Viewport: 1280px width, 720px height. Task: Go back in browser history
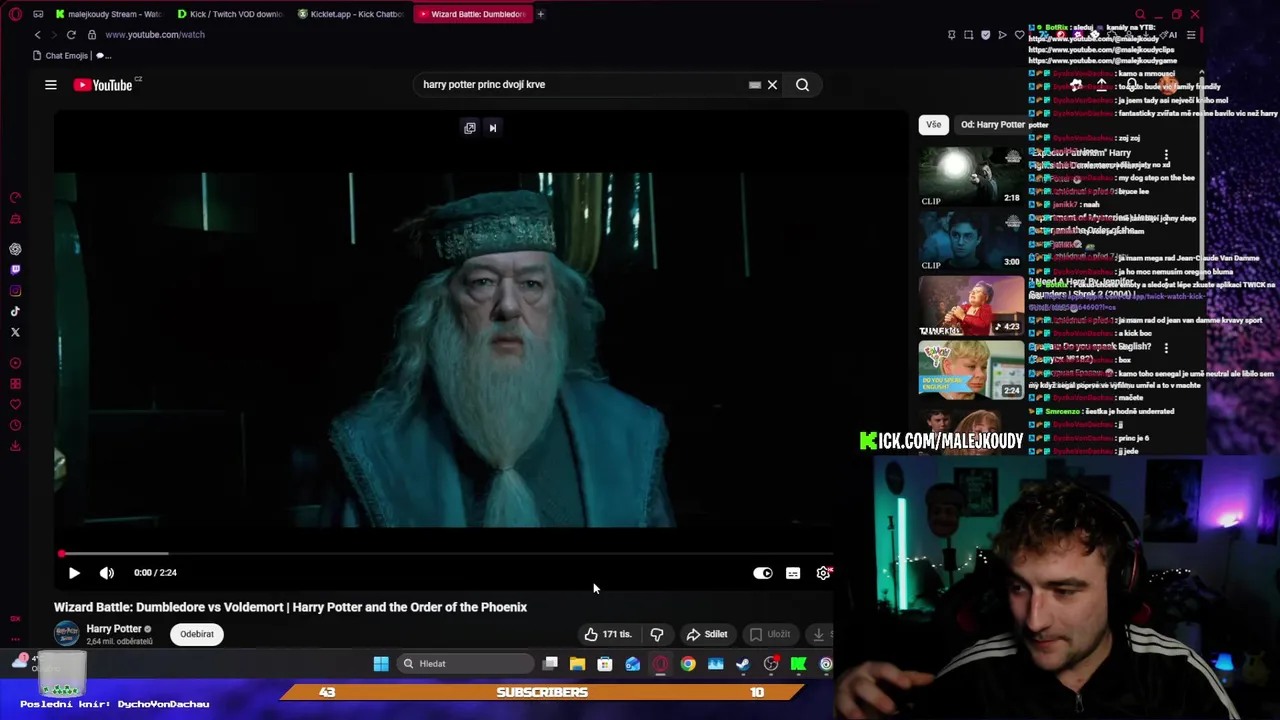(x=38, y=34)
